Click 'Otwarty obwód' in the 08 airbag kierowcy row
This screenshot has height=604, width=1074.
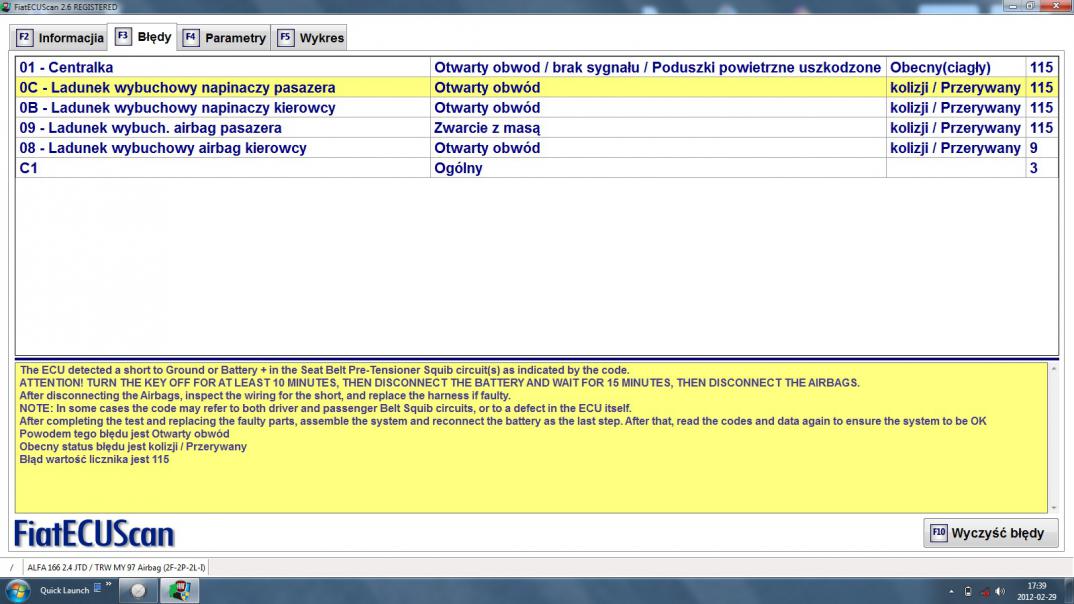pyautogui.click(x=658, y=148)
